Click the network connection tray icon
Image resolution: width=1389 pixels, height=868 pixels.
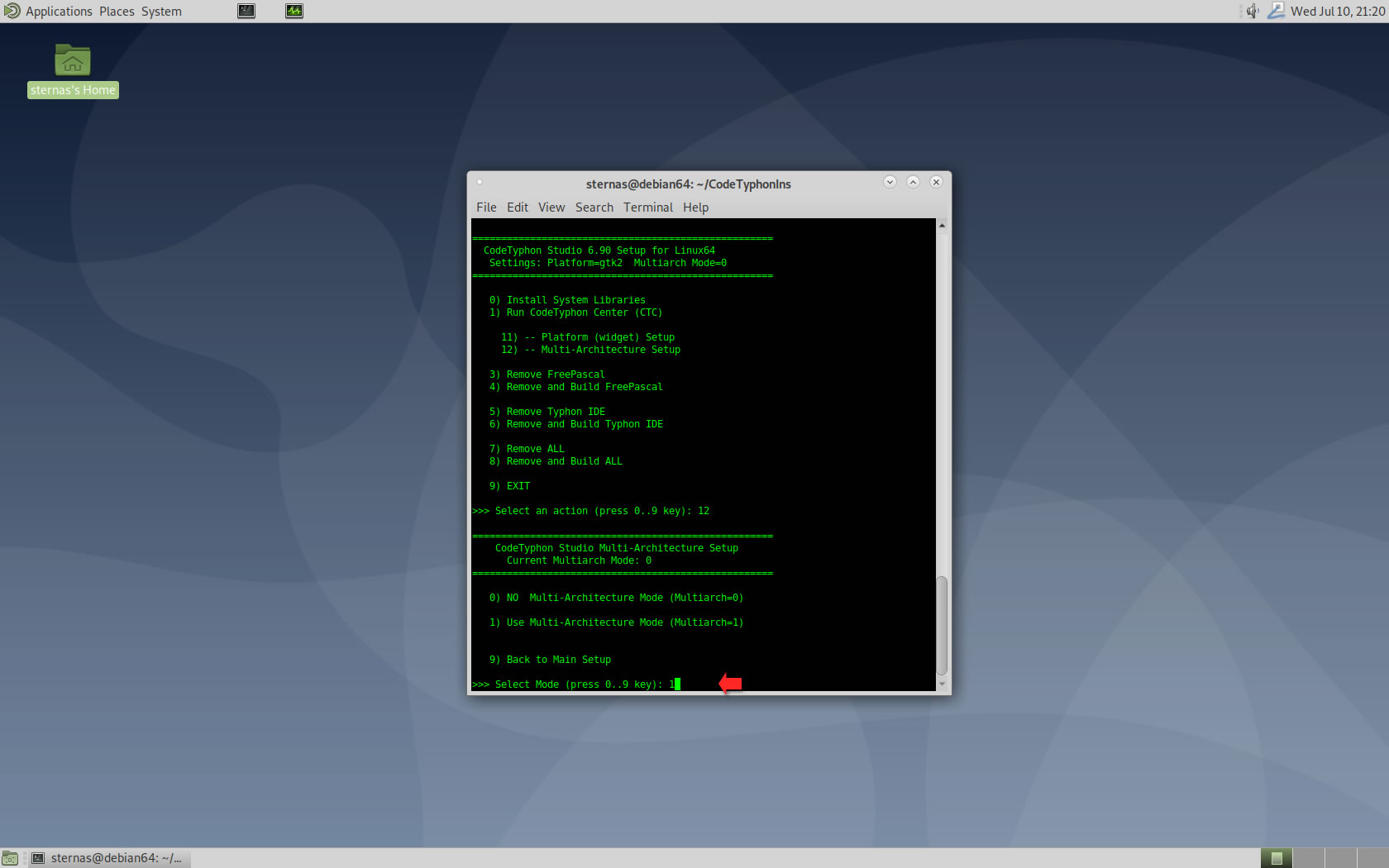click(1276, 11)
